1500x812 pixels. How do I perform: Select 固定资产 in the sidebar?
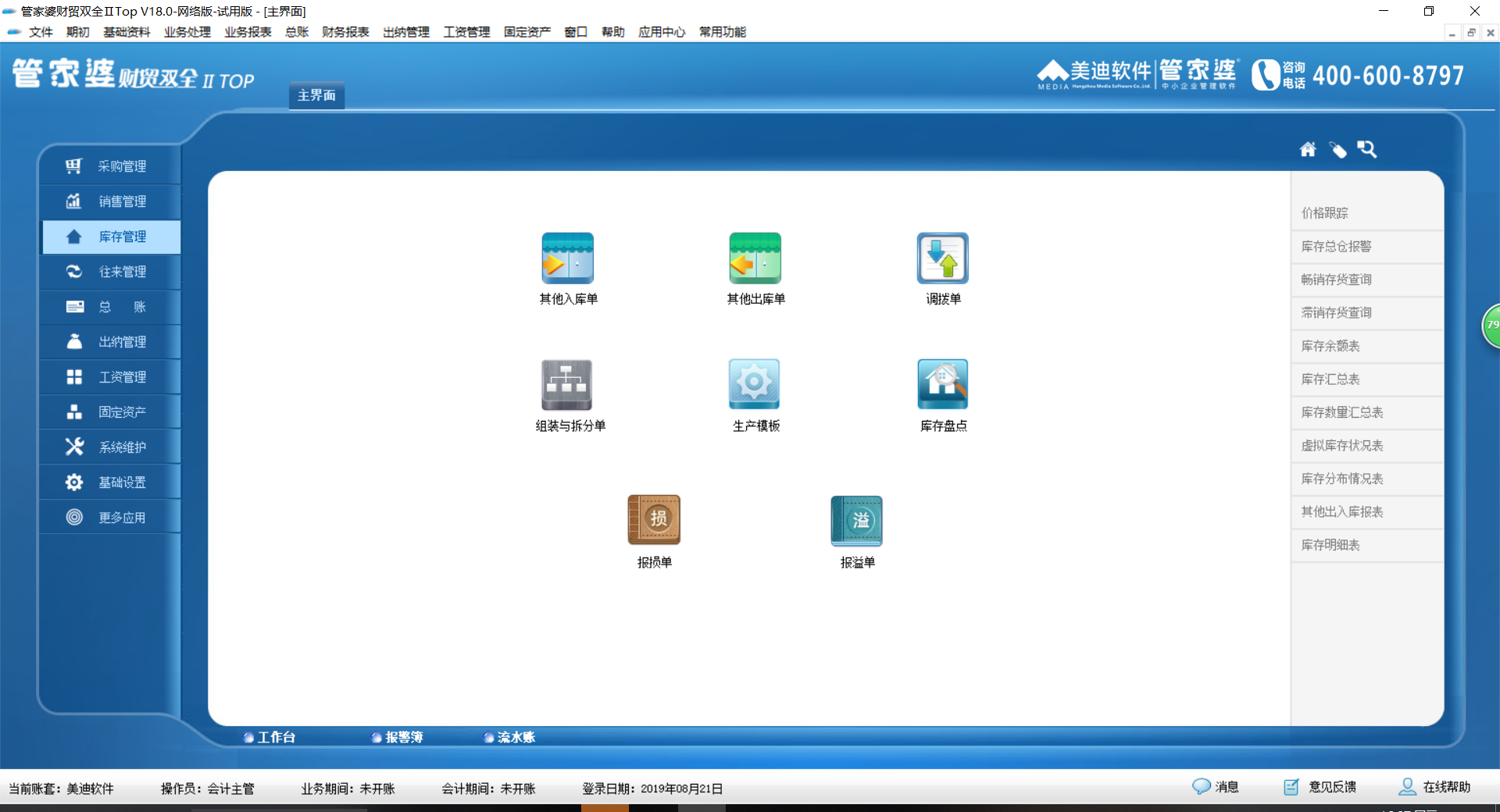coord(110,412)
